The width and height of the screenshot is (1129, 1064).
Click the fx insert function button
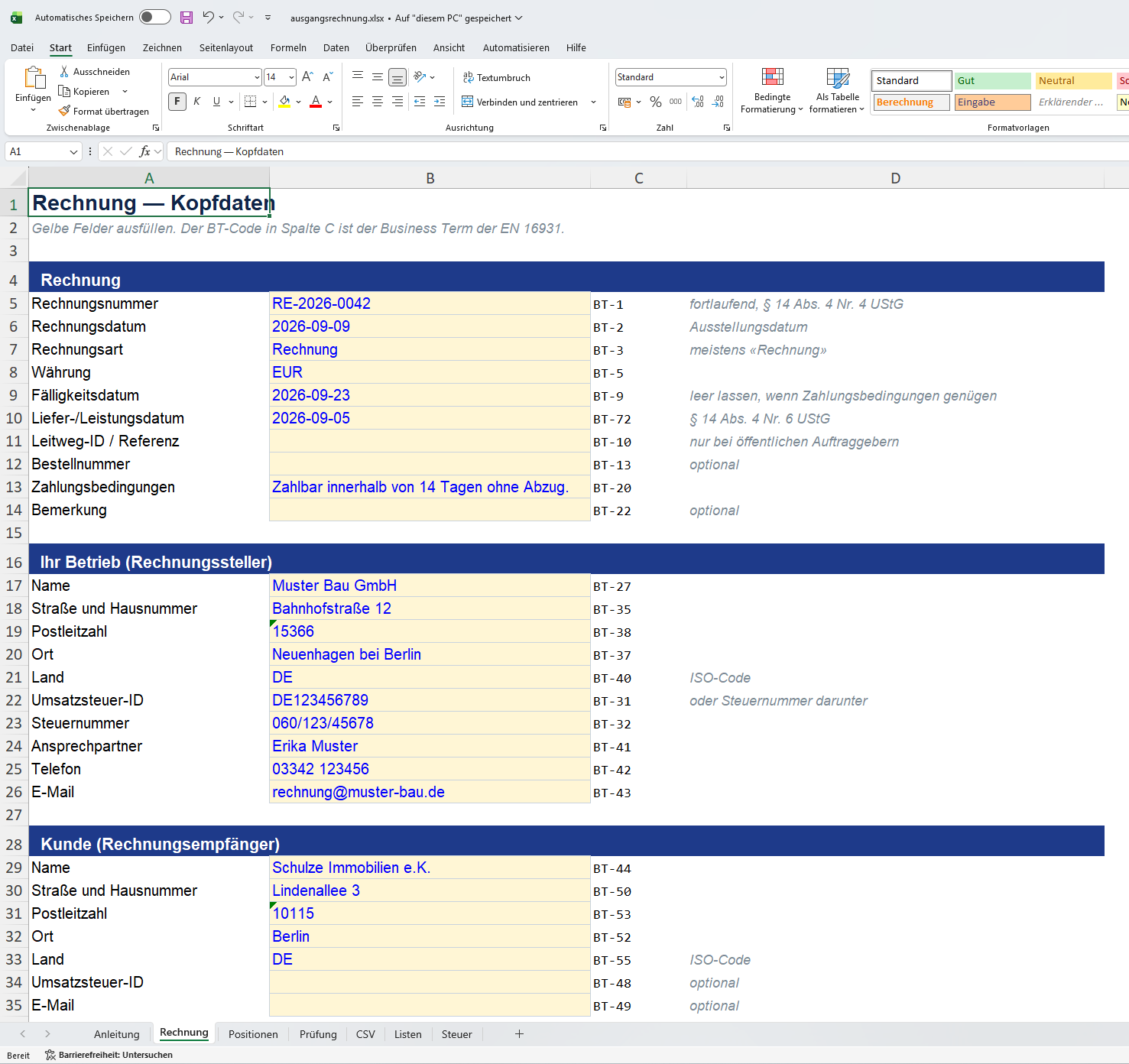click(x=144, y=151)
